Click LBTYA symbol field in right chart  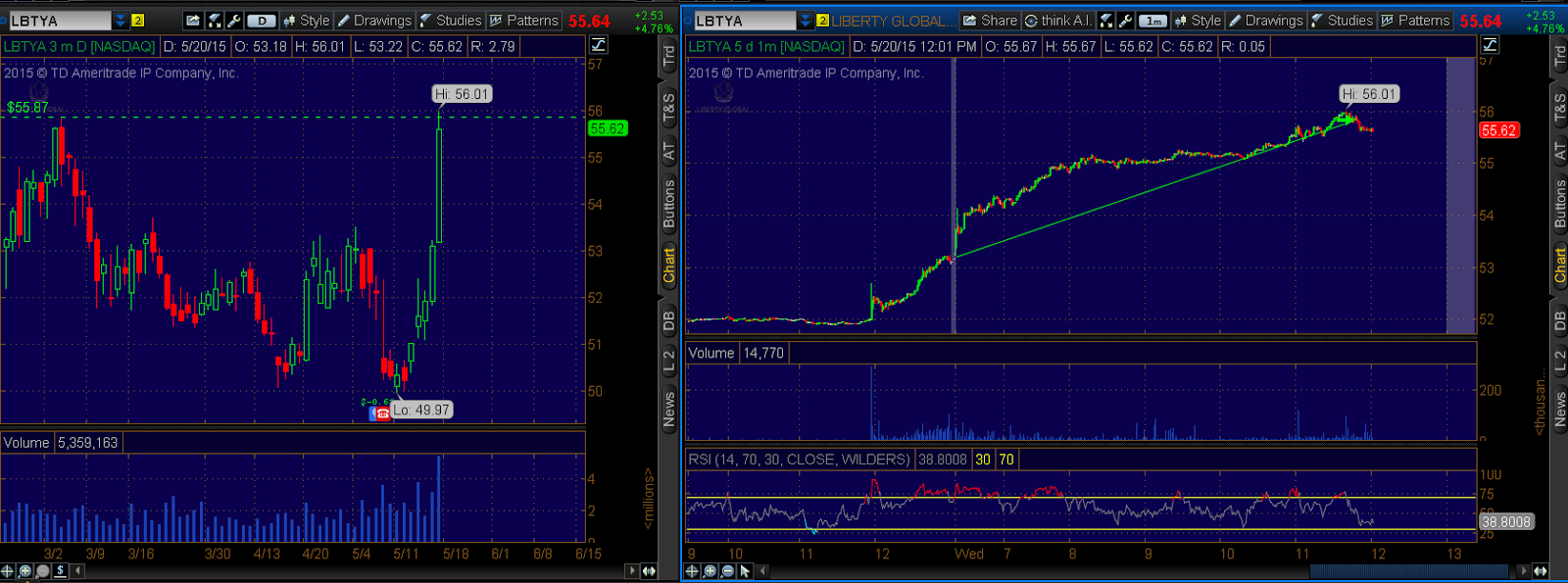(x=744, y=21)
